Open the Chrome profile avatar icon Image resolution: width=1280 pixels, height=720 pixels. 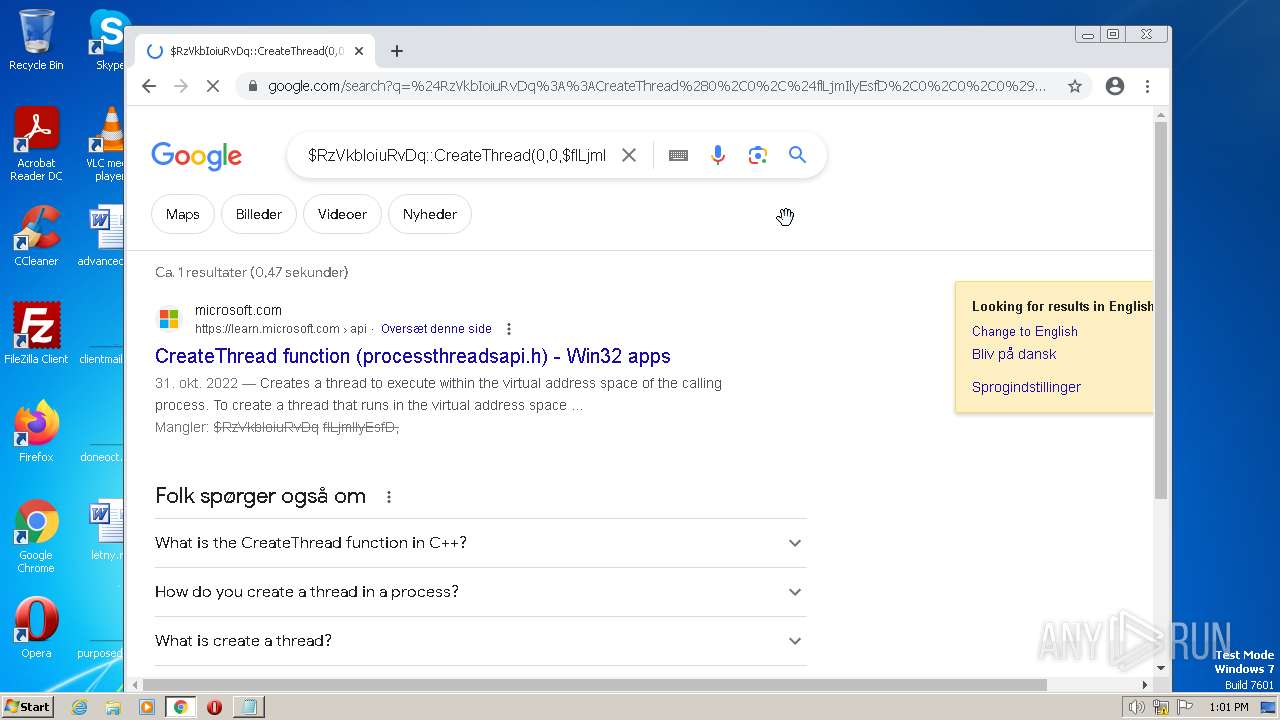pos(1115,86)
